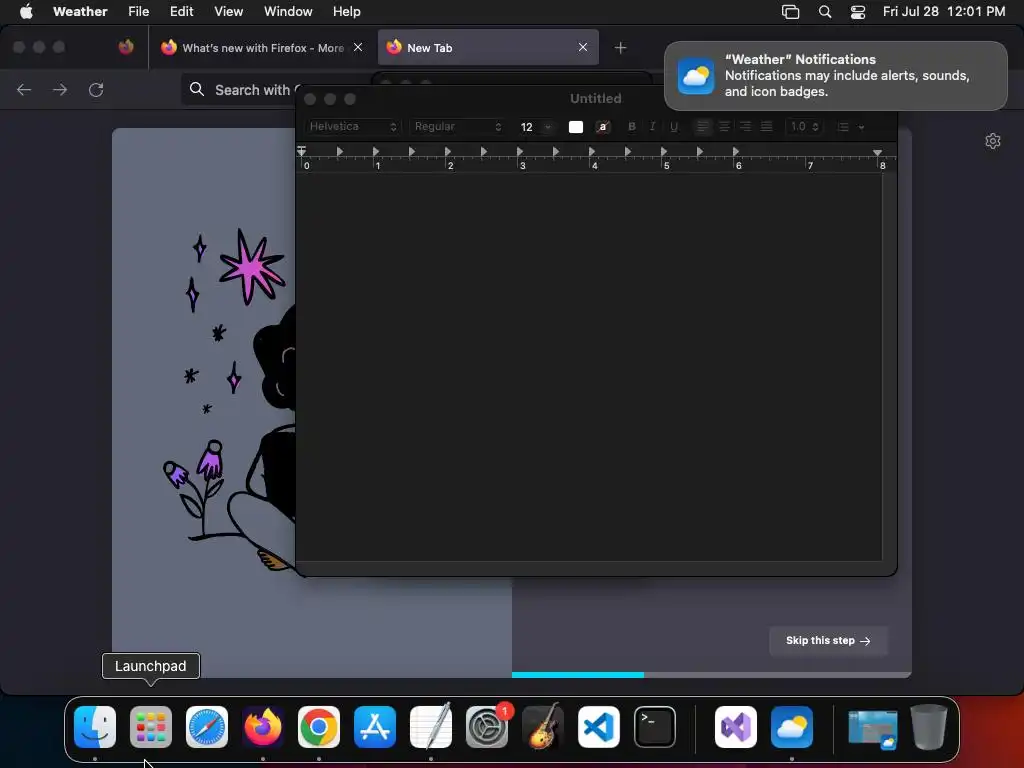Open the Helvetica font family dropdown

click(353, 127)
